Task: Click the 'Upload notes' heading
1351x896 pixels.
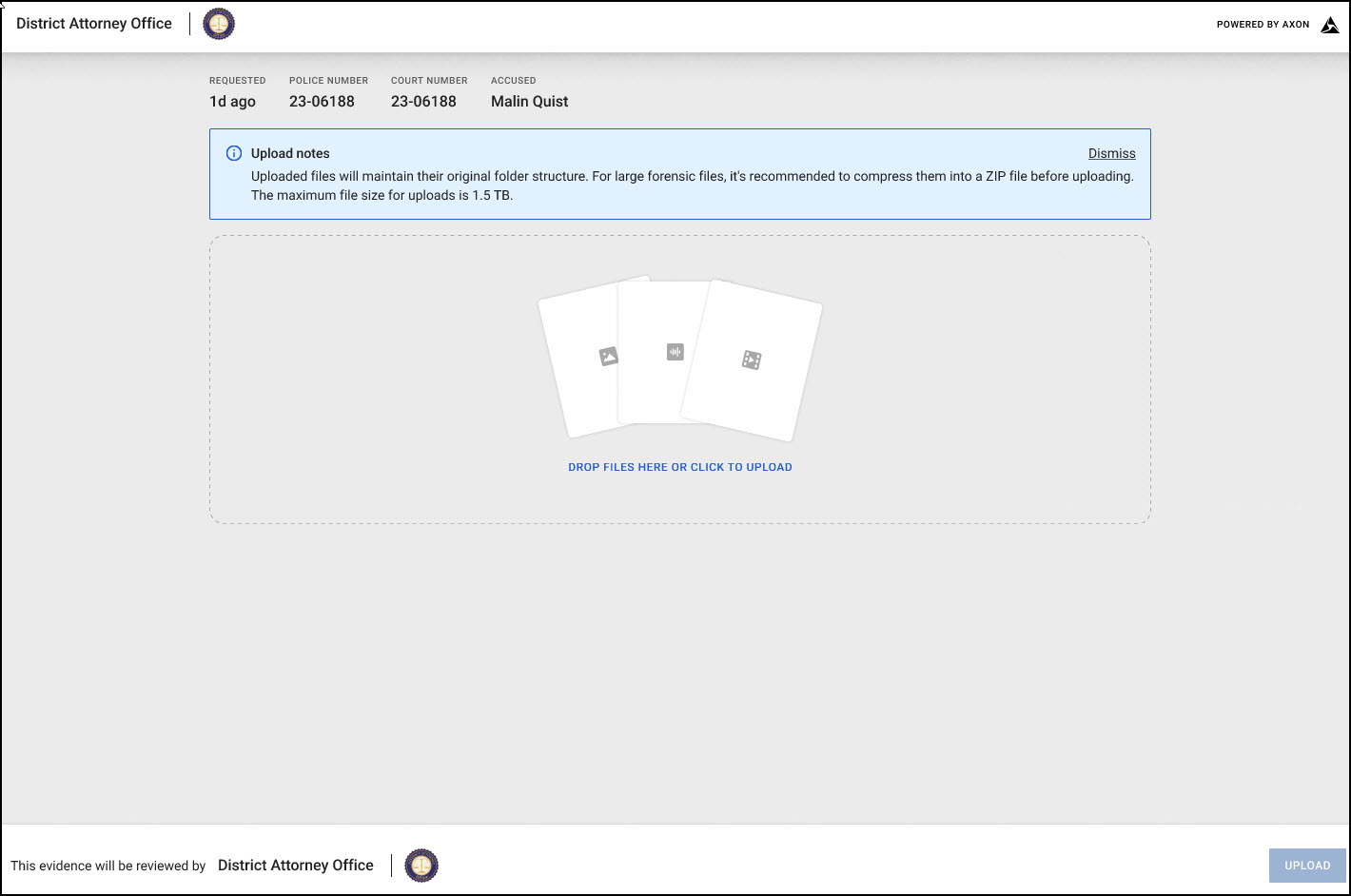Action: pos(290,153)
